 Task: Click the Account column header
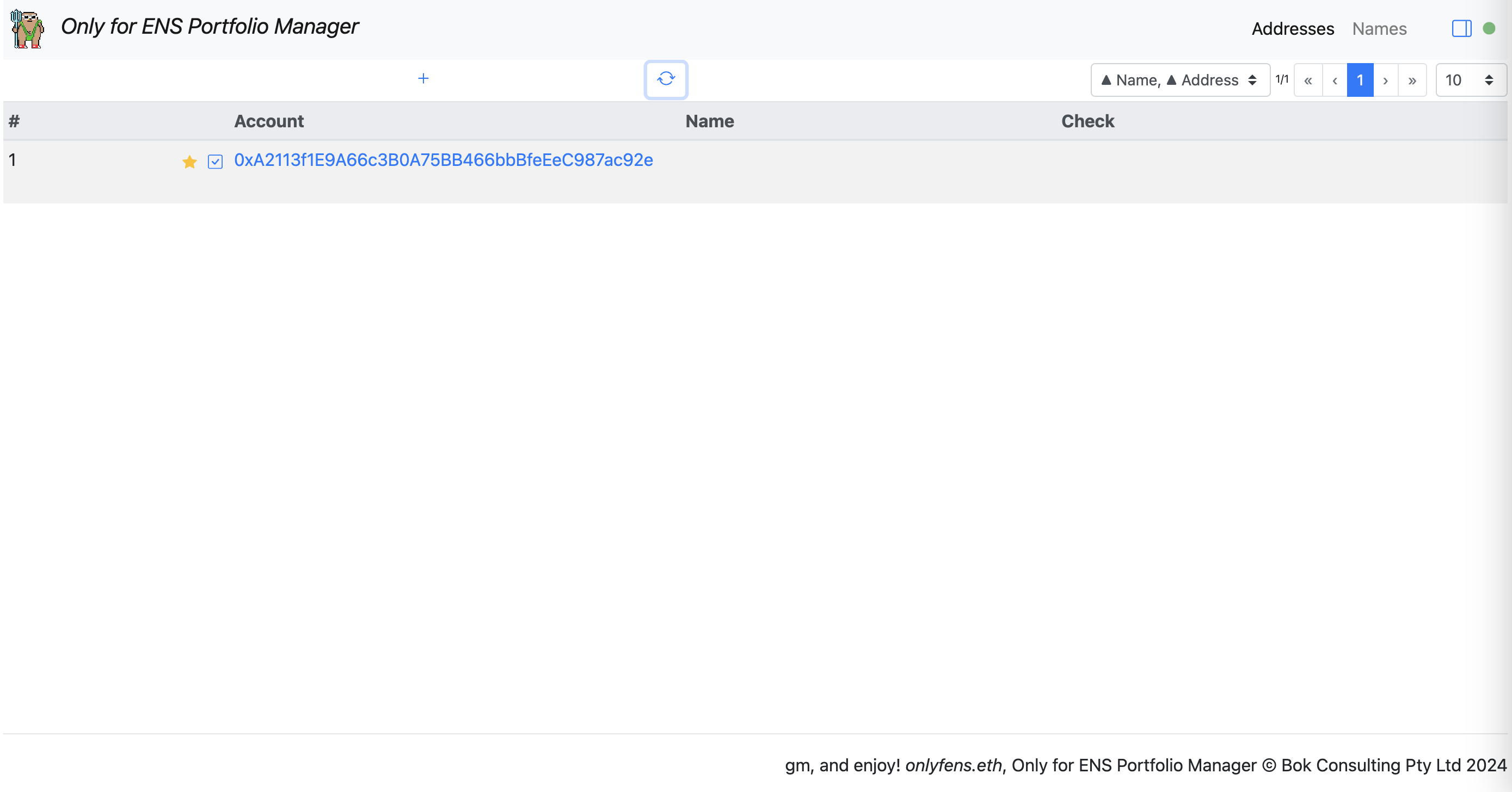point(269,121)
